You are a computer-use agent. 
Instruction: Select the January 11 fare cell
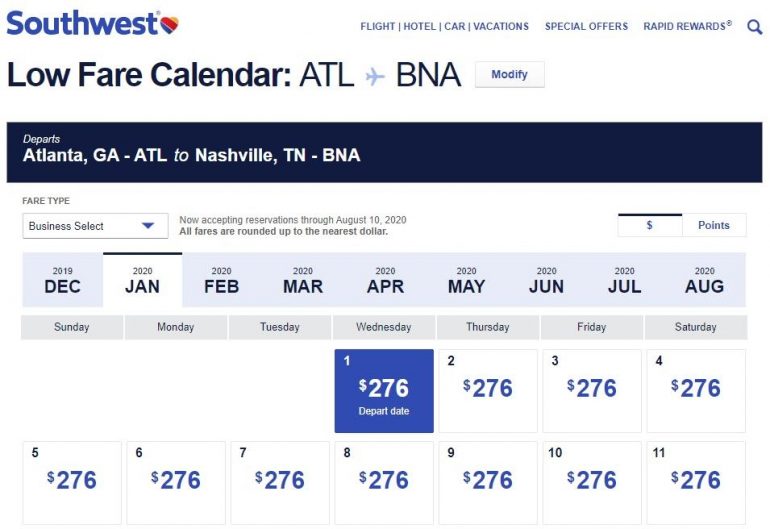pos(696,481)
